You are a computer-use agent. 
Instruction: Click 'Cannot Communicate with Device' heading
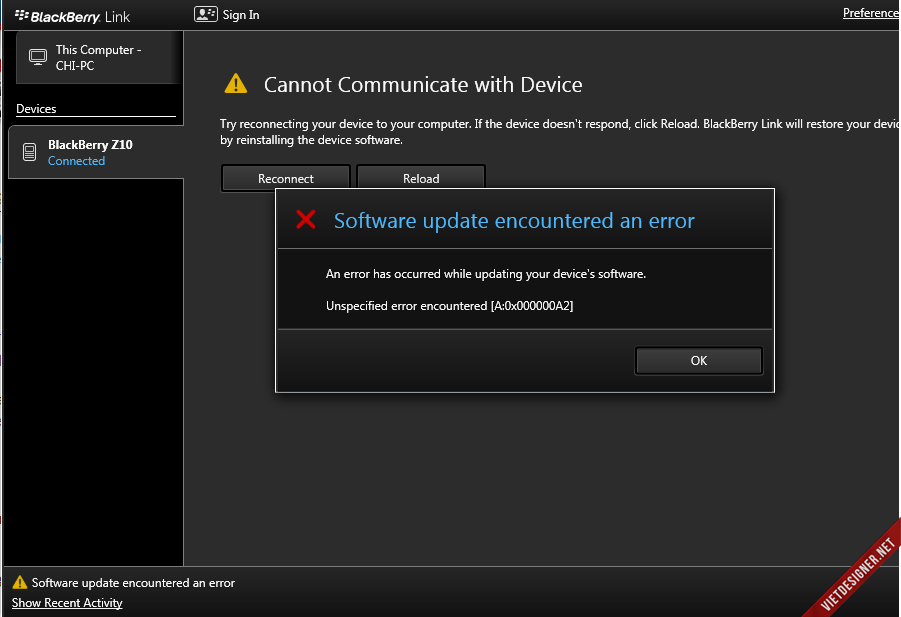coord(423,84)
